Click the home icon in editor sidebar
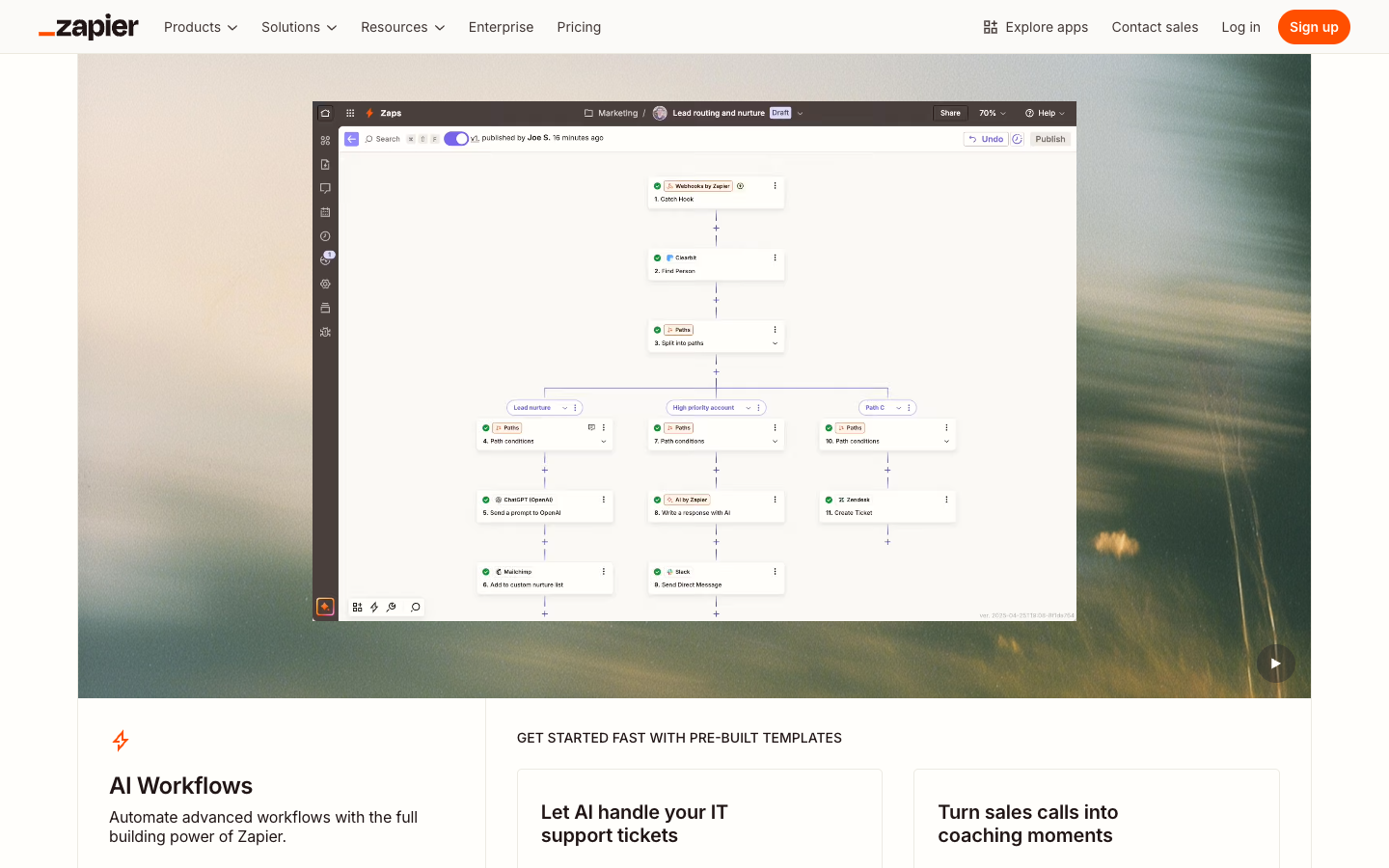 tap(325, 113)
